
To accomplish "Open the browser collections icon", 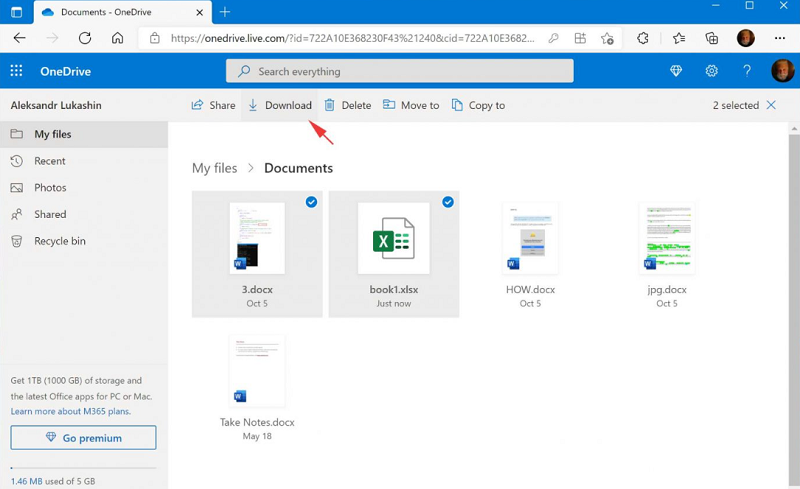I will pos(712,38).
